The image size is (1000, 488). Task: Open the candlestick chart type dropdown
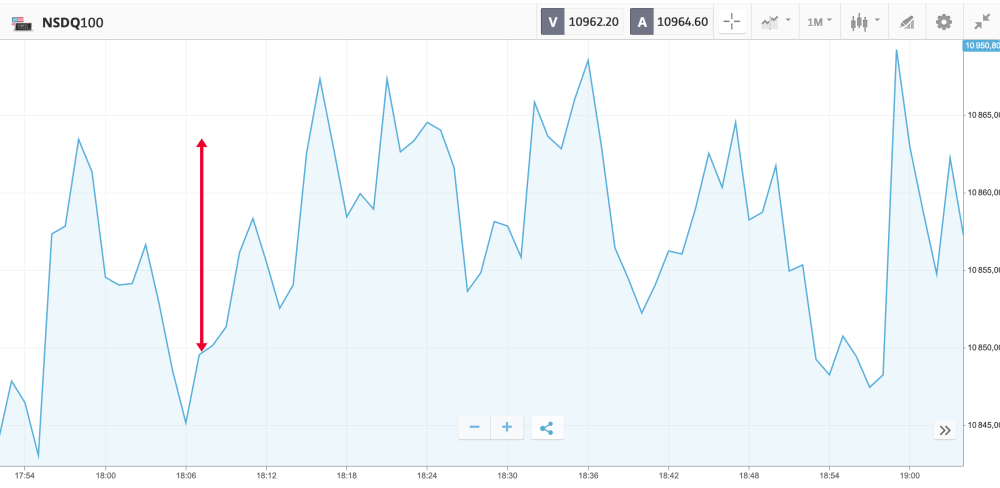[865, 21]
